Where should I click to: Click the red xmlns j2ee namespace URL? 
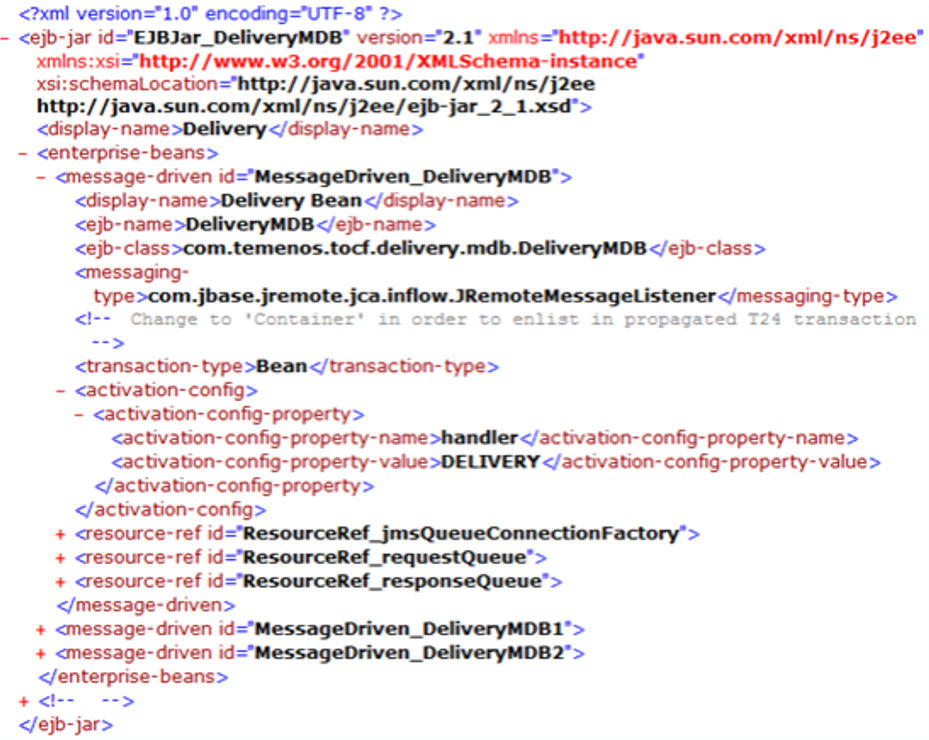(x=739, y=39)
